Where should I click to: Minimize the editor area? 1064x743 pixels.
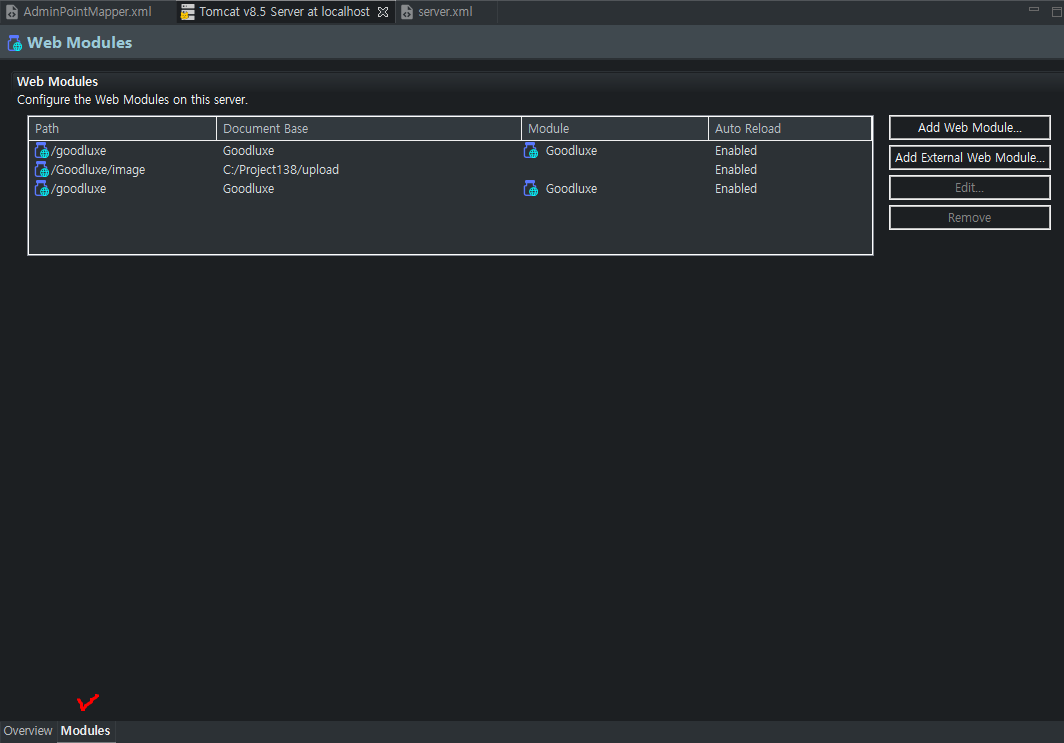click(1034, 9)
